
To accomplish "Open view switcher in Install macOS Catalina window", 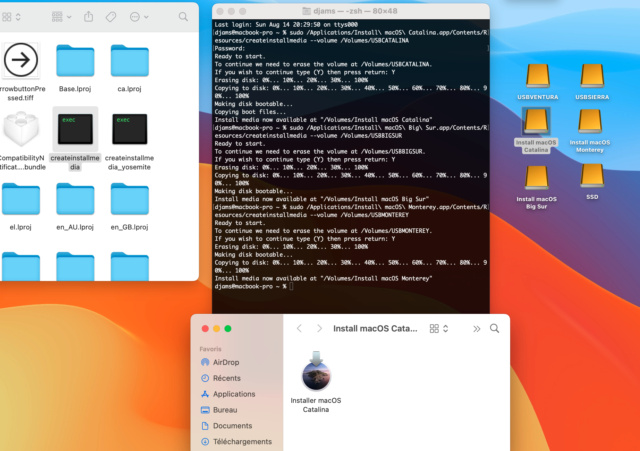I will pyautogui.click(x=439, y=329).
